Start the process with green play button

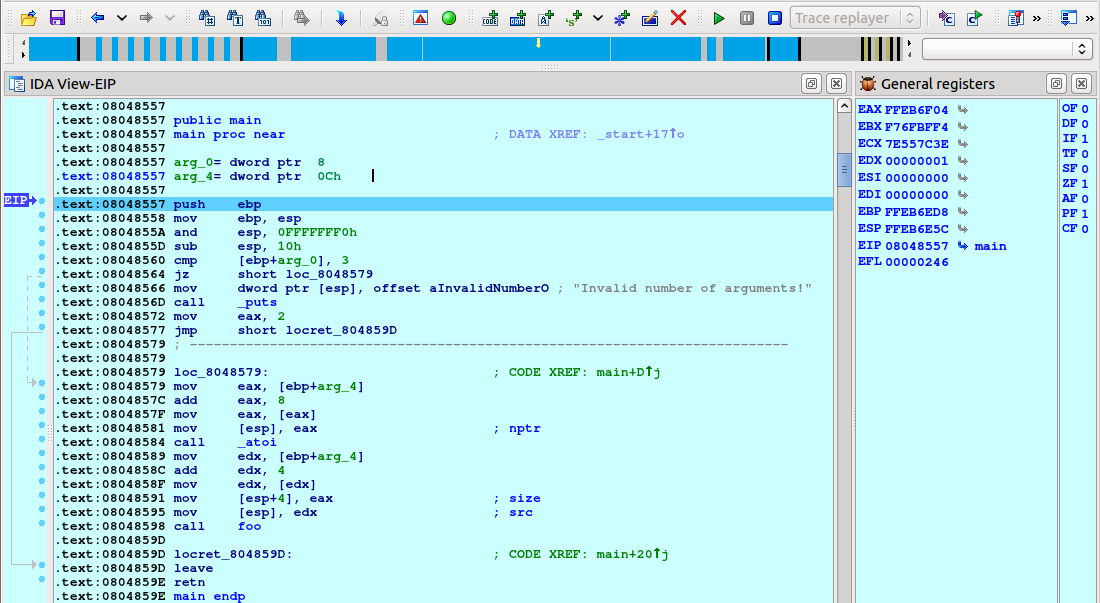[x=719, y=18]
